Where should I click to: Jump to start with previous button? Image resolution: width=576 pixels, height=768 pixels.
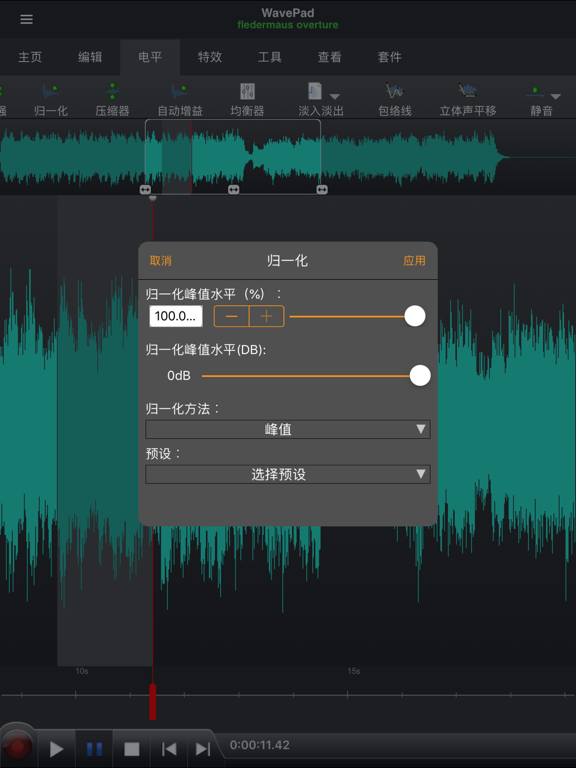point(168,749)
